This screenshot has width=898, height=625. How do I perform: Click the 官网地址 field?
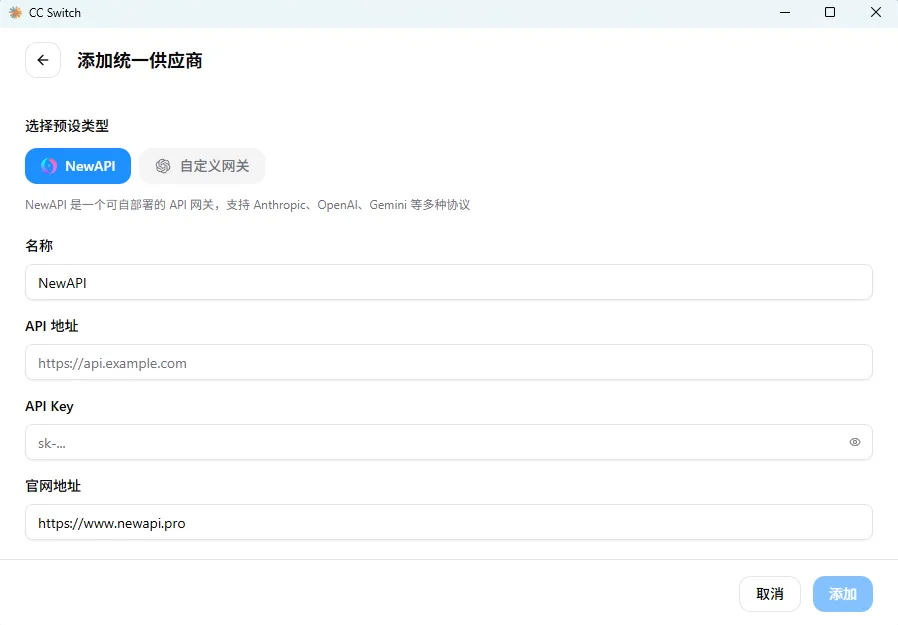(x=448, y=522)
